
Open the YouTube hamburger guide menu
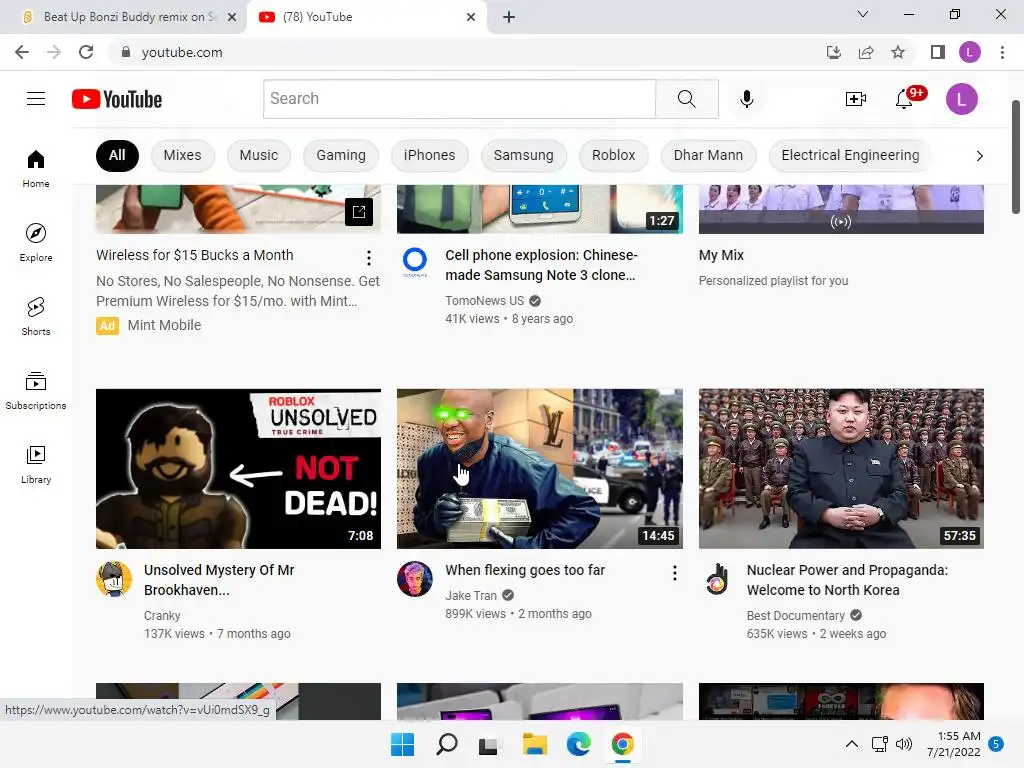(36, 99)
